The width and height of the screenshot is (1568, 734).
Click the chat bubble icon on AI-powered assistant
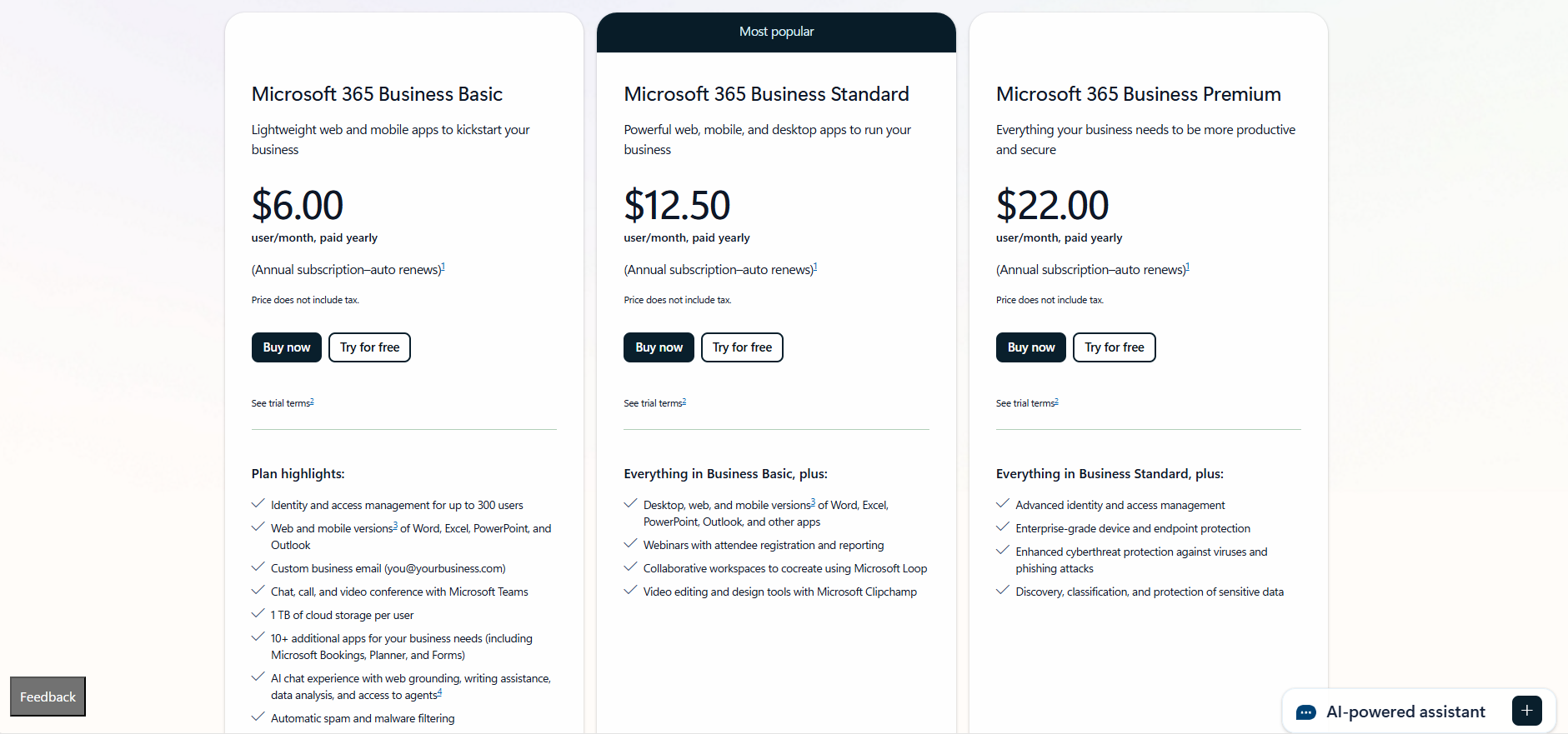(1305, 712)
